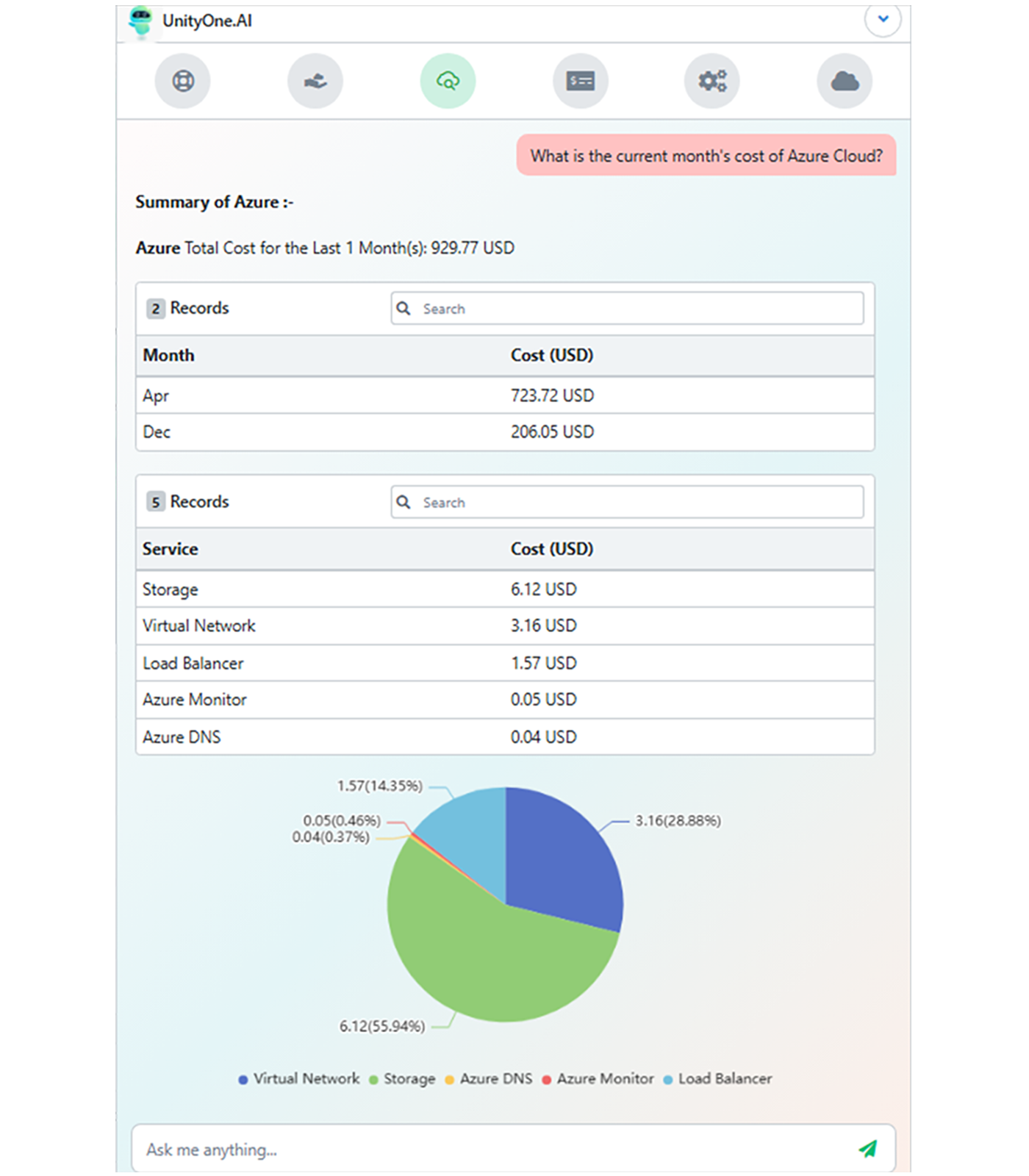Click the Search field in the 5 Records table
Screen dimensions: 1029x1176
pos(627,502)
